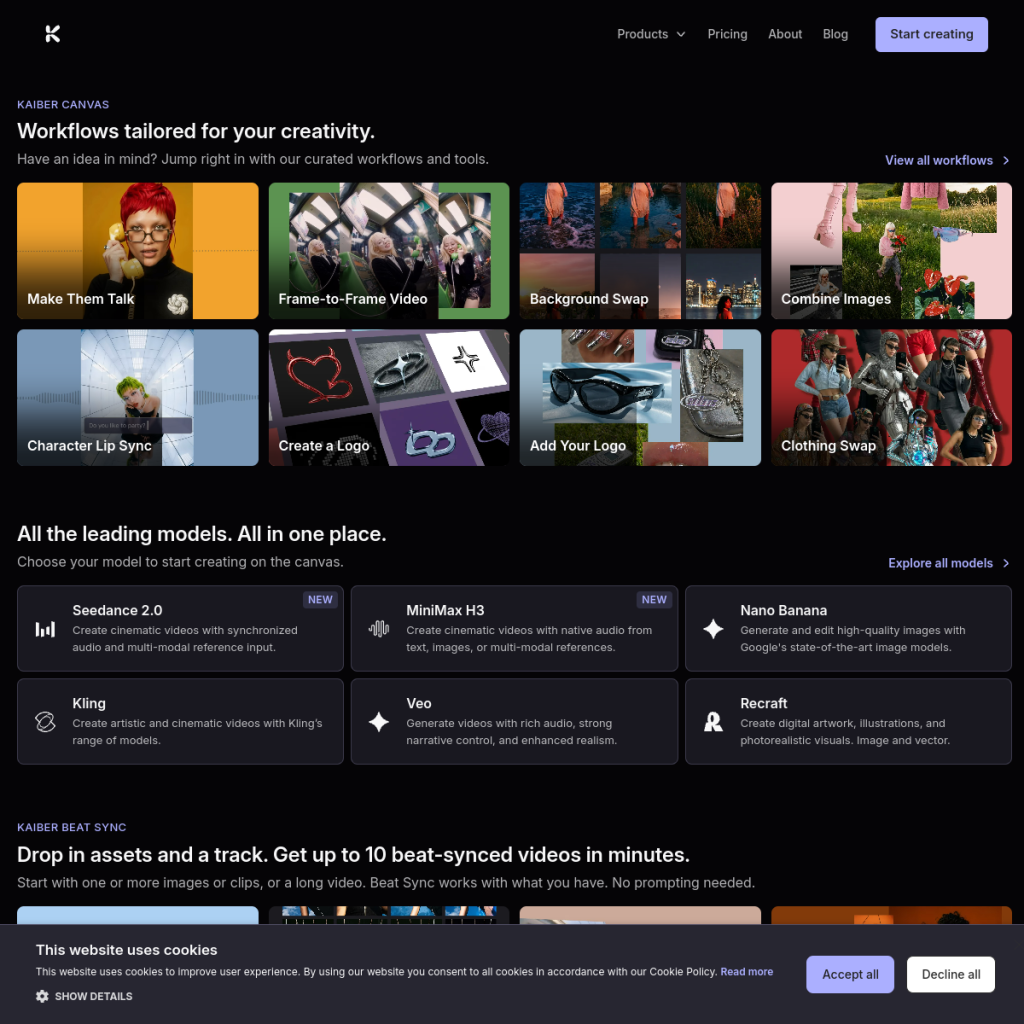
Task: Open the Add Your Logo workflow
Action: [x=640, y=398]
